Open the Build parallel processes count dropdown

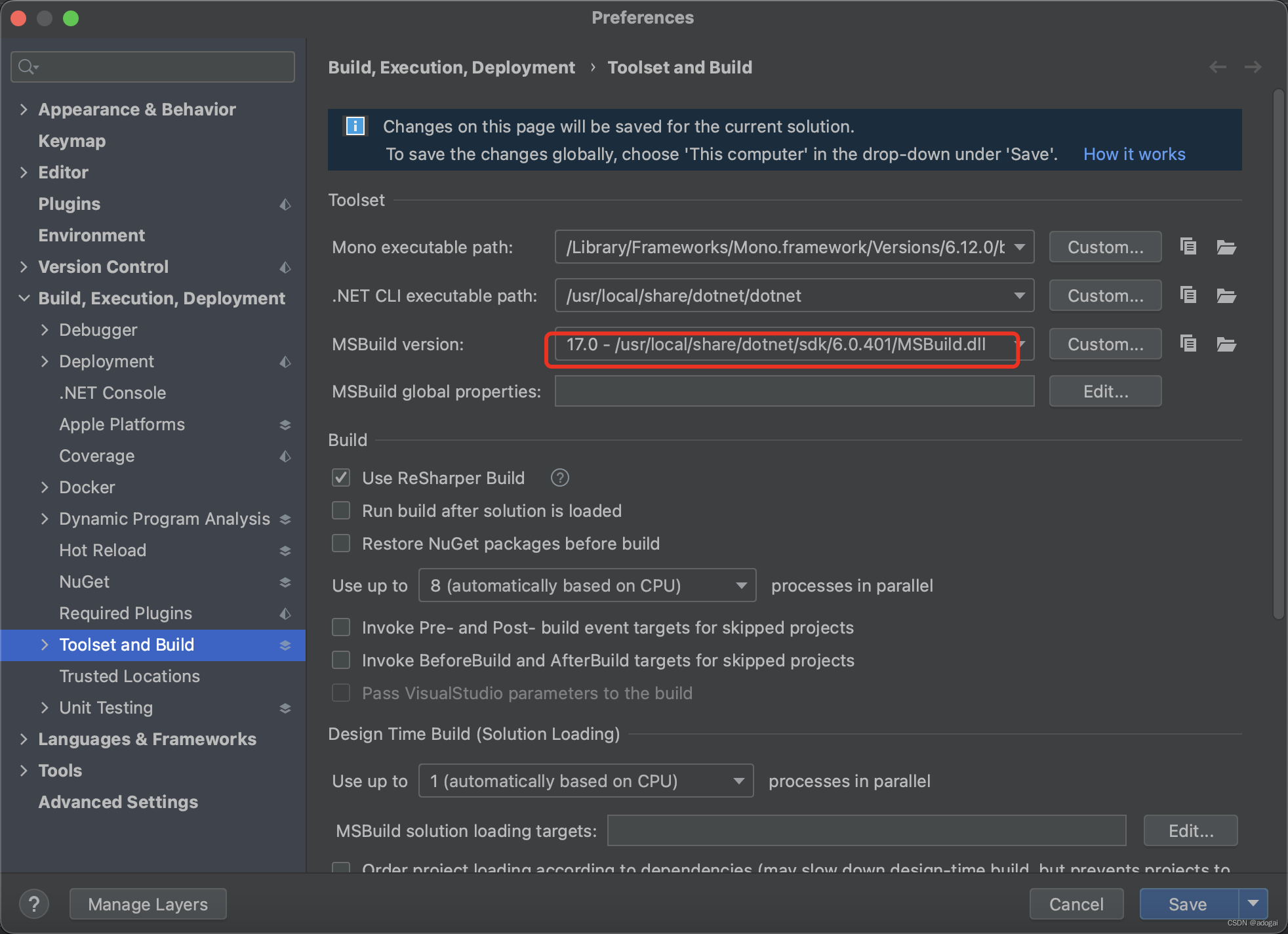tap(741, 585)
